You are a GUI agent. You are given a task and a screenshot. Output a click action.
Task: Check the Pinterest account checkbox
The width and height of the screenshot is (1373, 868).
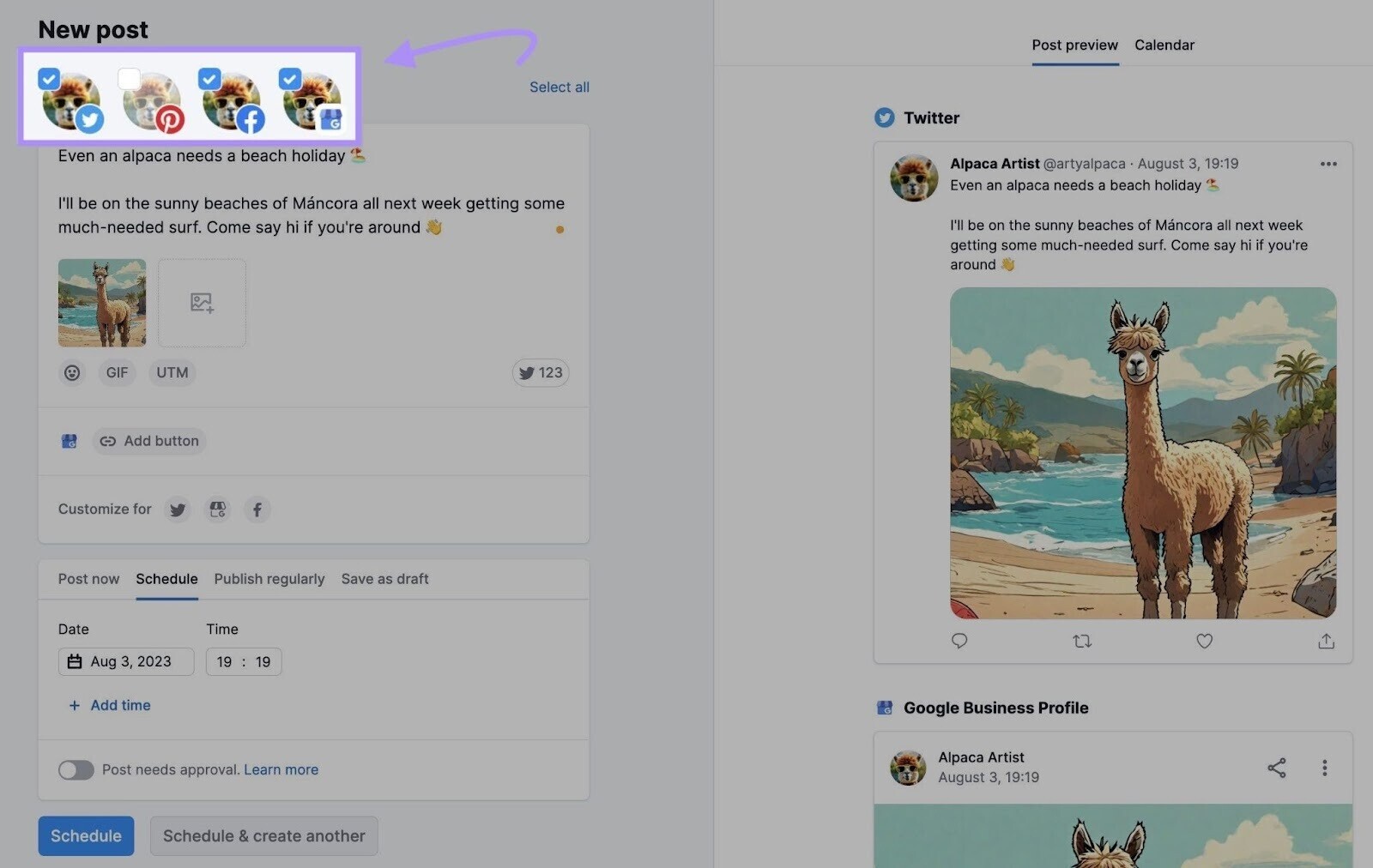tap(129, 78)
